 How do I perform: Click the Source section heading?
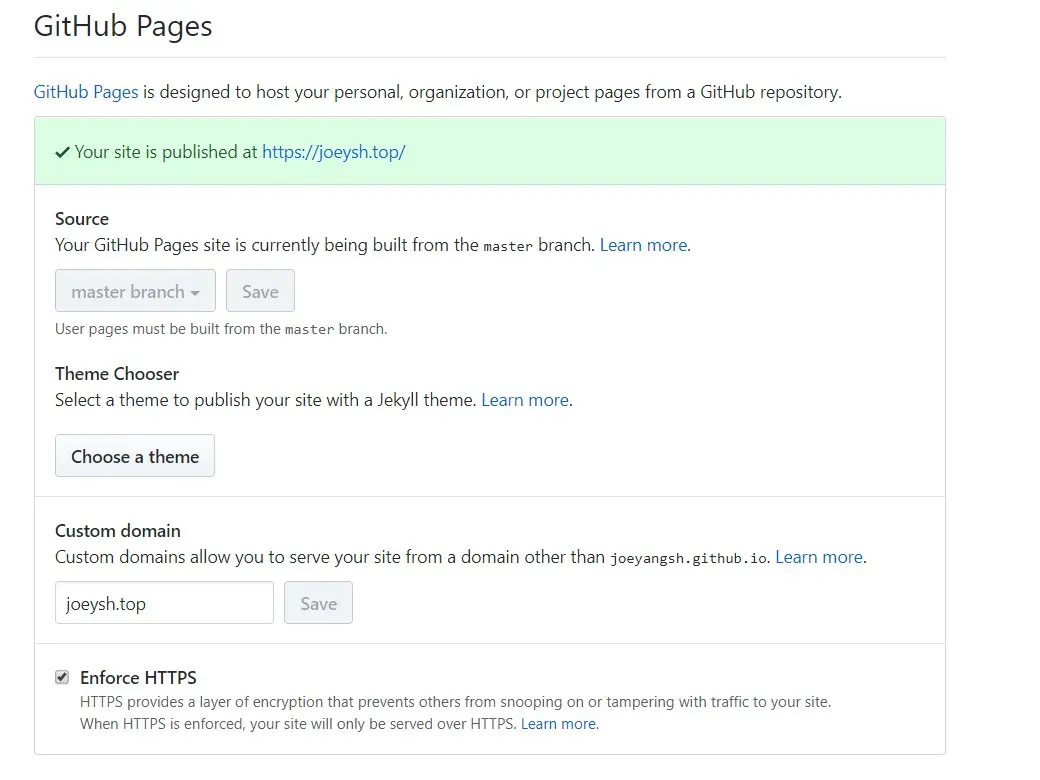pos(82,219)
